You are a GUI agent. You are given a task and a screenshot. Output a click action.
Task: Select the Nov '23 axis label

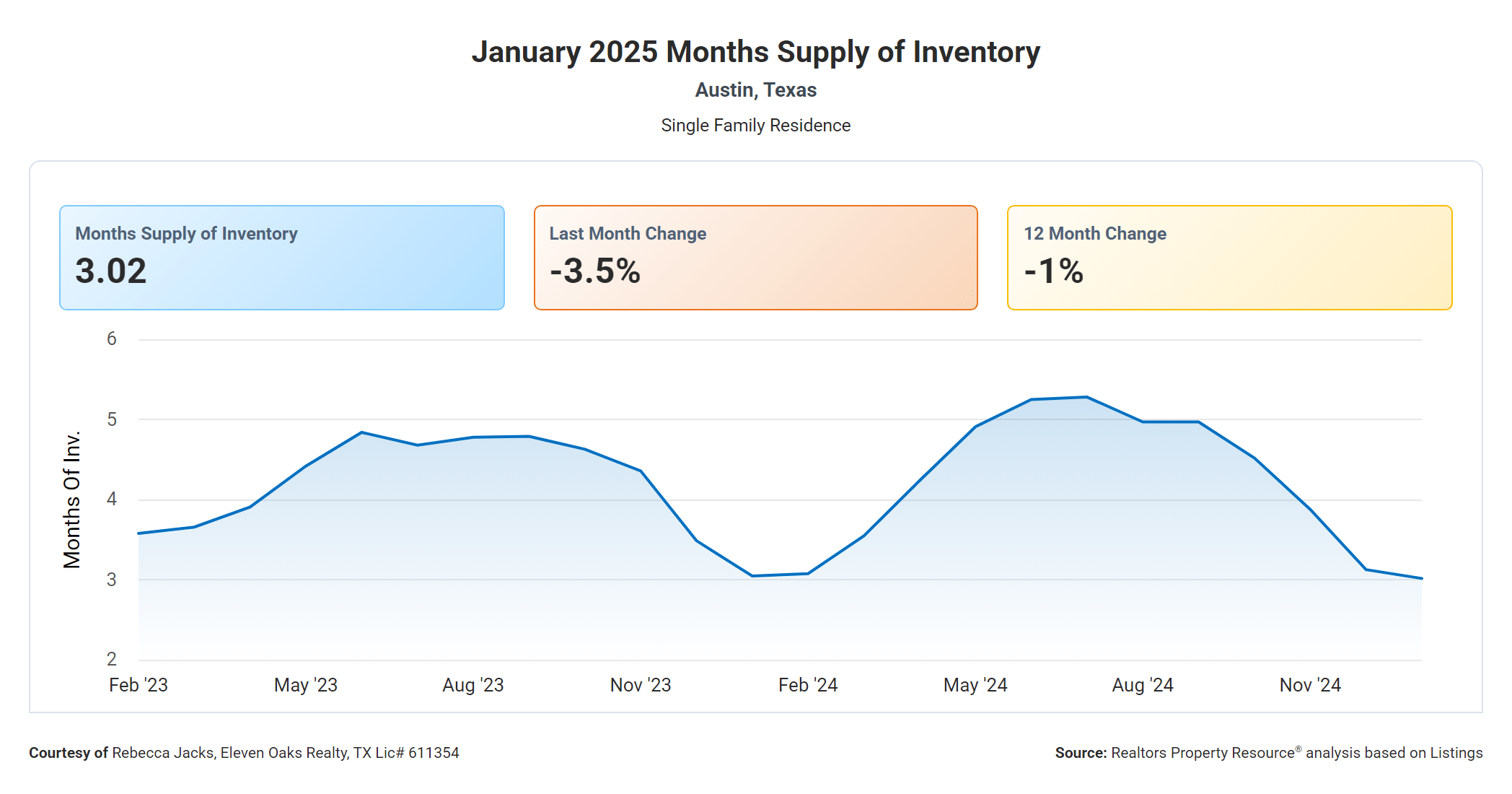(x=641, y=685)
